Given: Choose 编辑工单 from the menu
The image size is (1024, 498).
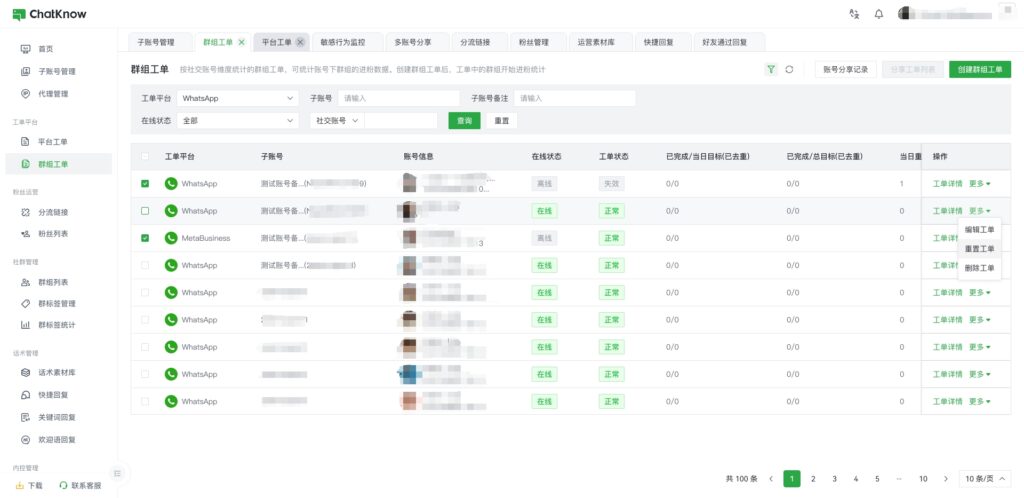Looking at the screenshot, I should coord(979,230).
